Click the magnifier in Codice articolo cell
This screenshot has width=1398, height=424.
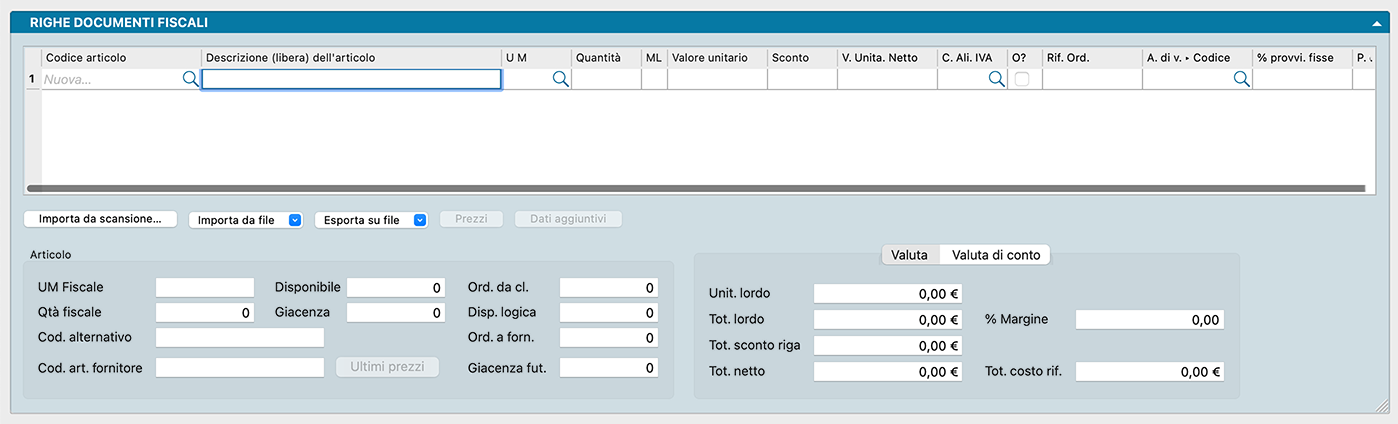click(190, 79)
